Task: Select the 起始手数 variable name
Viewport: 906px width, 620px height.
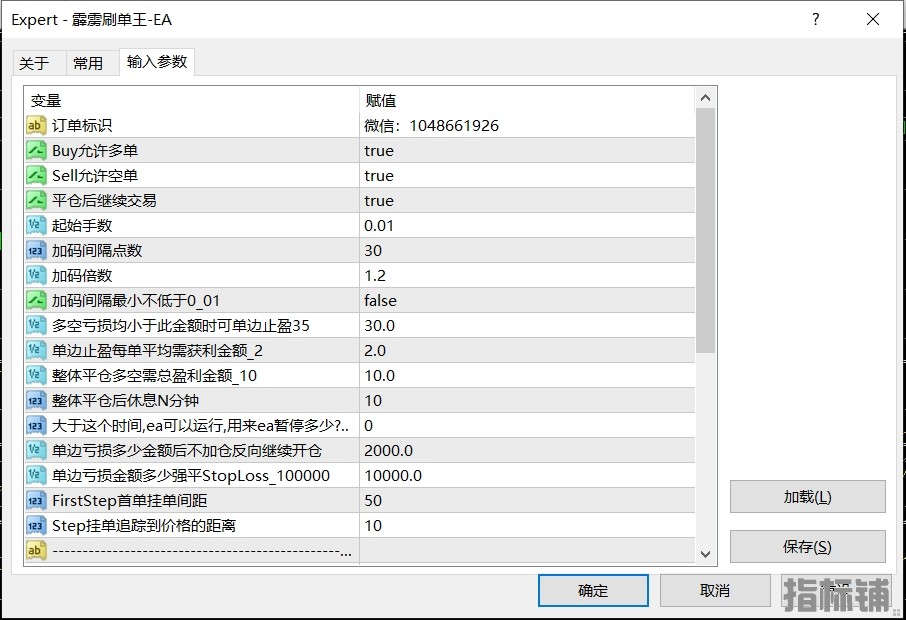Action: click(x=82, y=225)
